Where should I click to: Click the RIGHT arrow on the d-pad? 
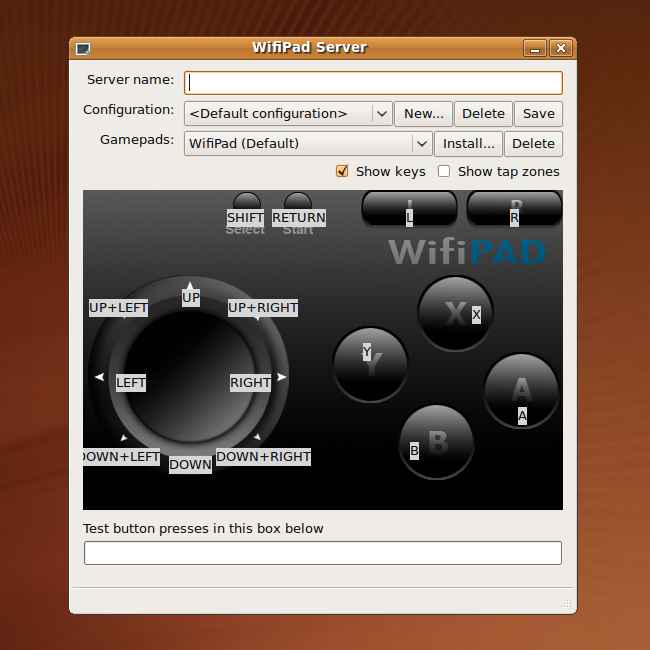pos(281,377)
